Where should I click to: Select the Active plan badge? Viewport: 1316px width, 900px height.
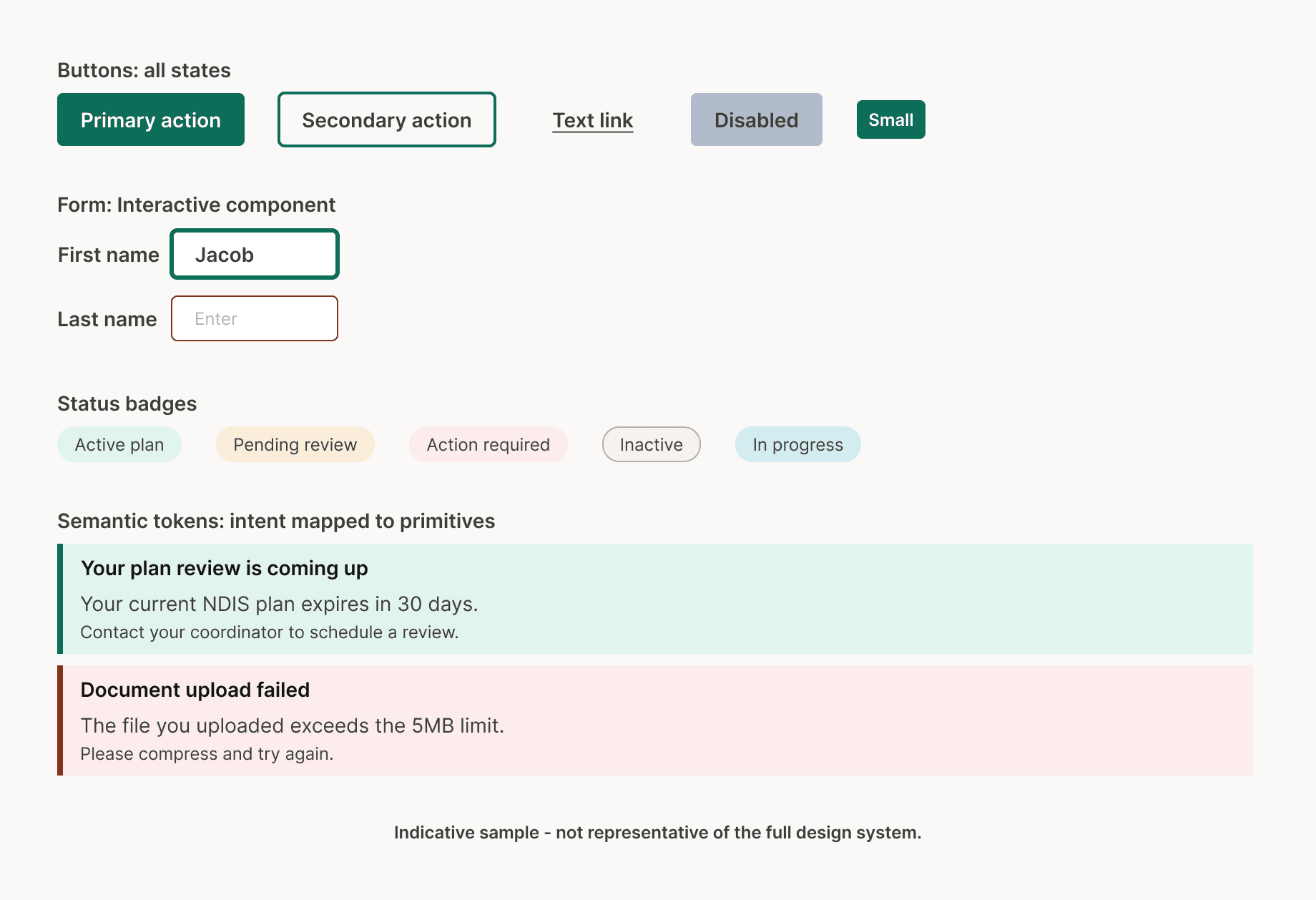click(119, 444)
